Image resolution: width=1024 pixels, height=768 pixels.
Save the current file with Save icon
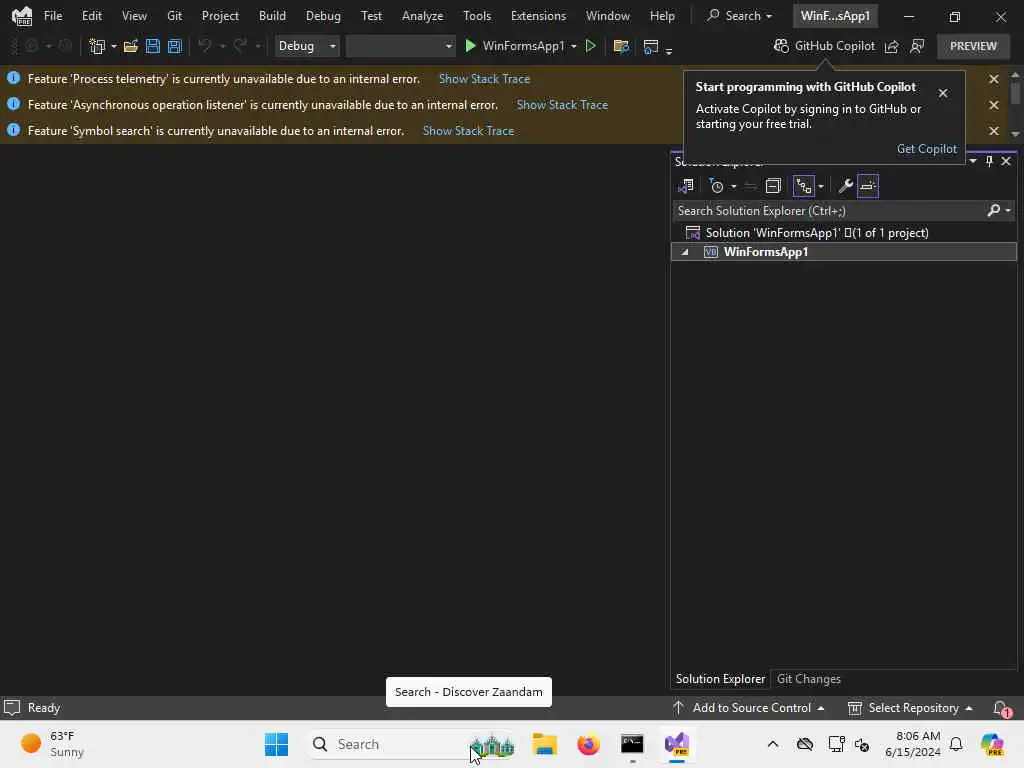pyautogui.click(x=153, y=46)
